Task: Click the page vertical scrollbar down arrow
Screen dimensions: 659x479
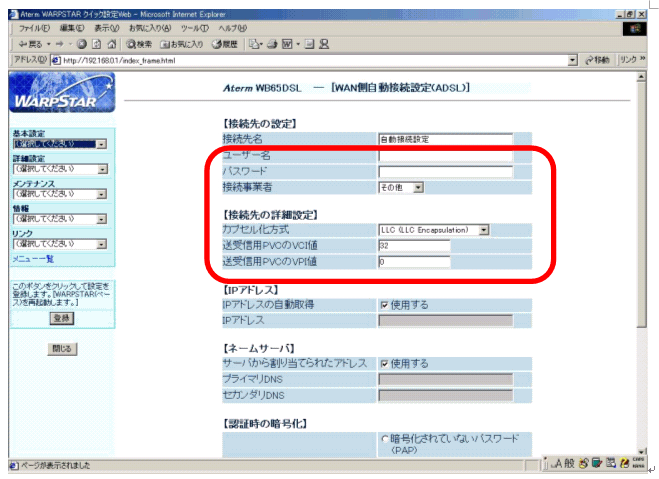Action: pyautogui.click(x=641, y=451)
